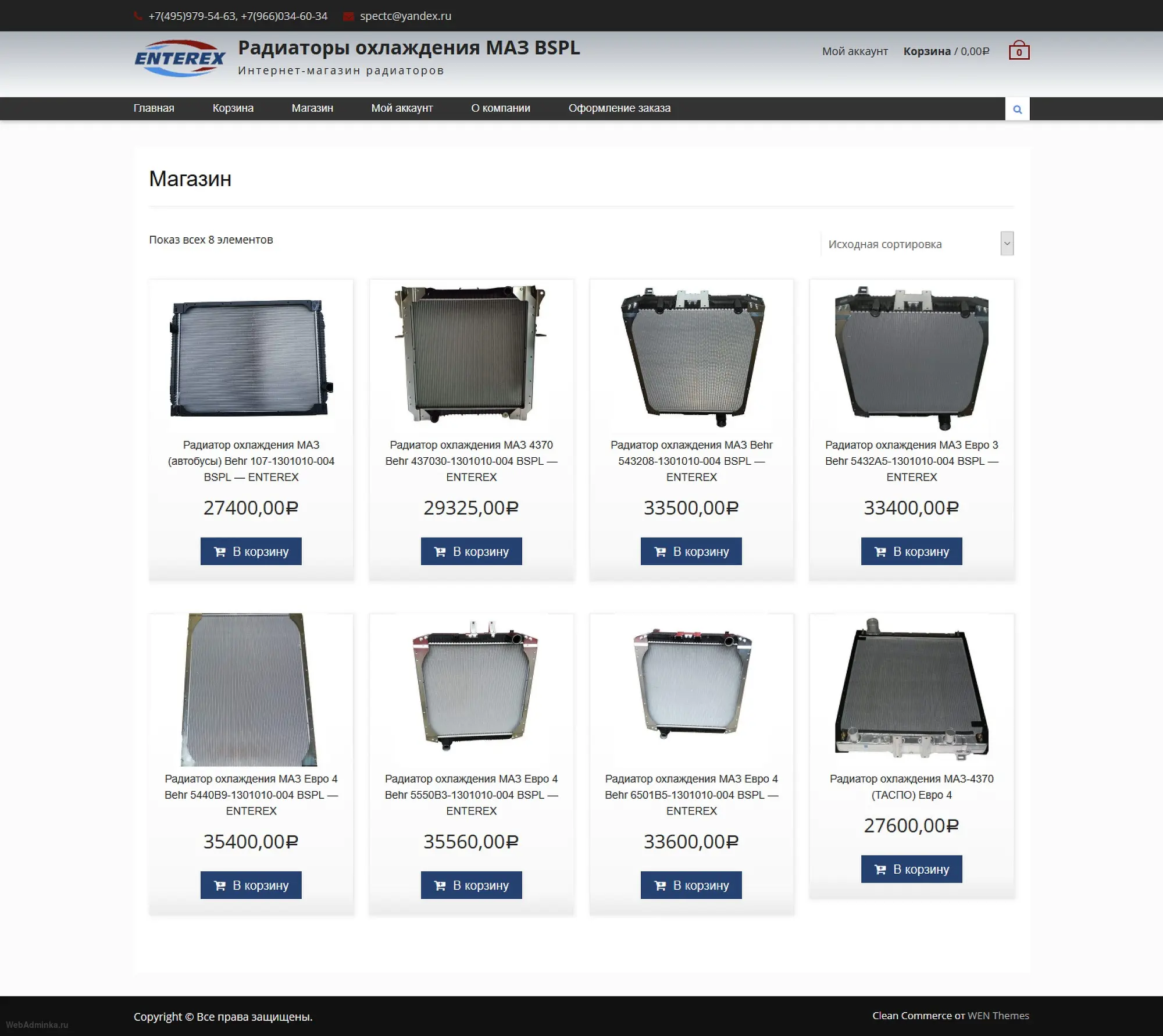The height and width of the screenshot is (1036, 1163).
Task: Click the red phone icon in top bar
Action: click(x=138, y=16)
